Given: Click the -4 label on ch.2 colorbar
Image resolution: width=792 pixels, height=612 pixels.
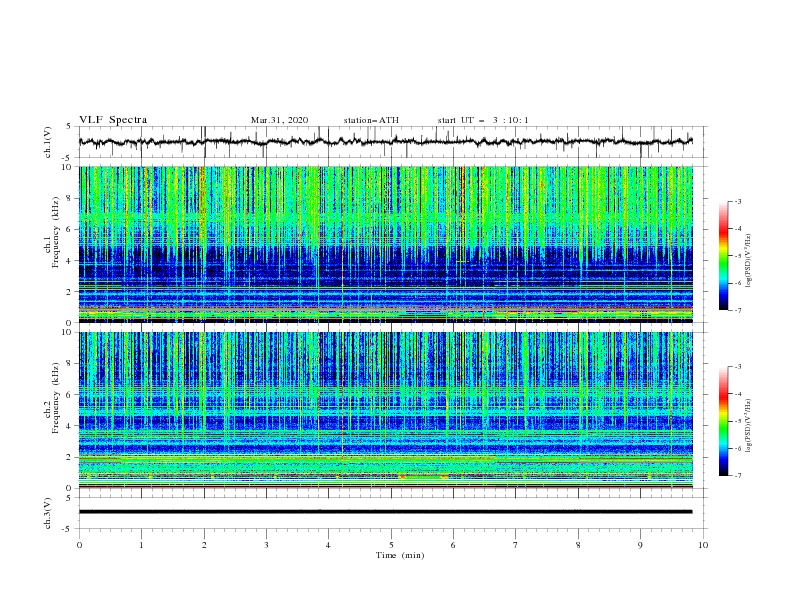Looking at the screenshot, I should pos(738,394).
